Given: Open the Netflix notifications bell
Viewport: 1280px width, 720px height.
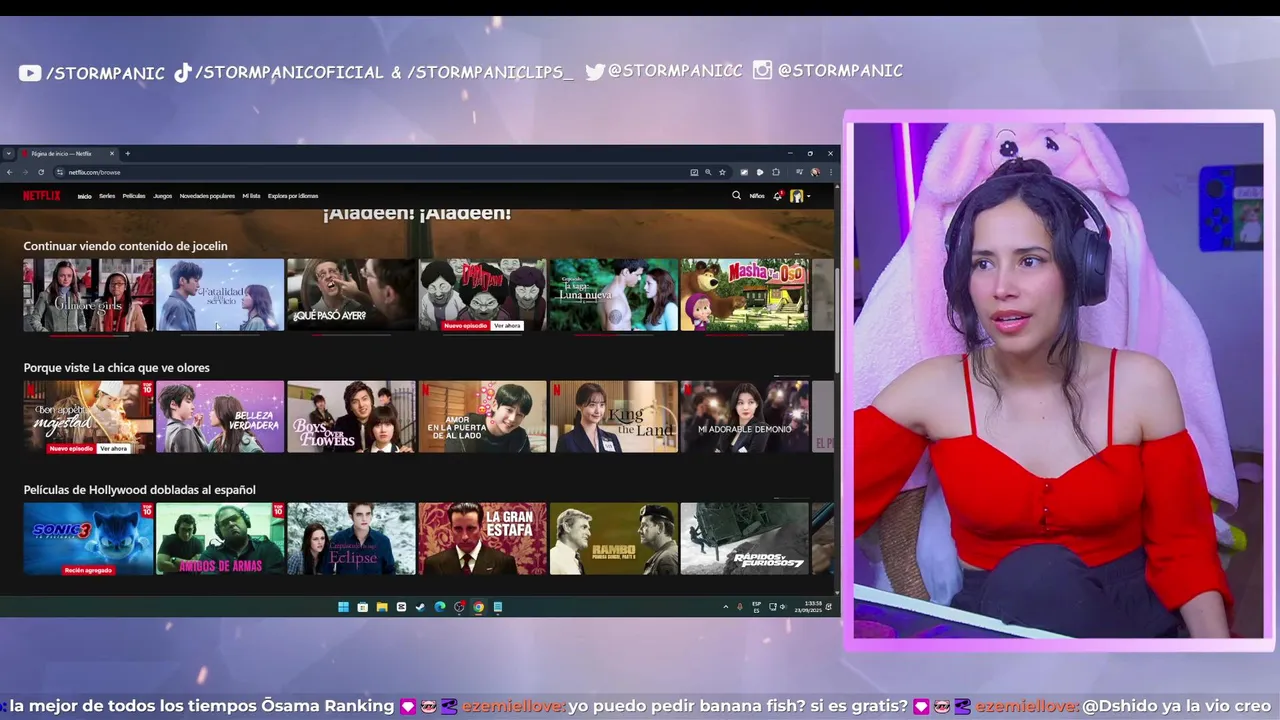Looking at the screenshot, I should coord(777,196).
